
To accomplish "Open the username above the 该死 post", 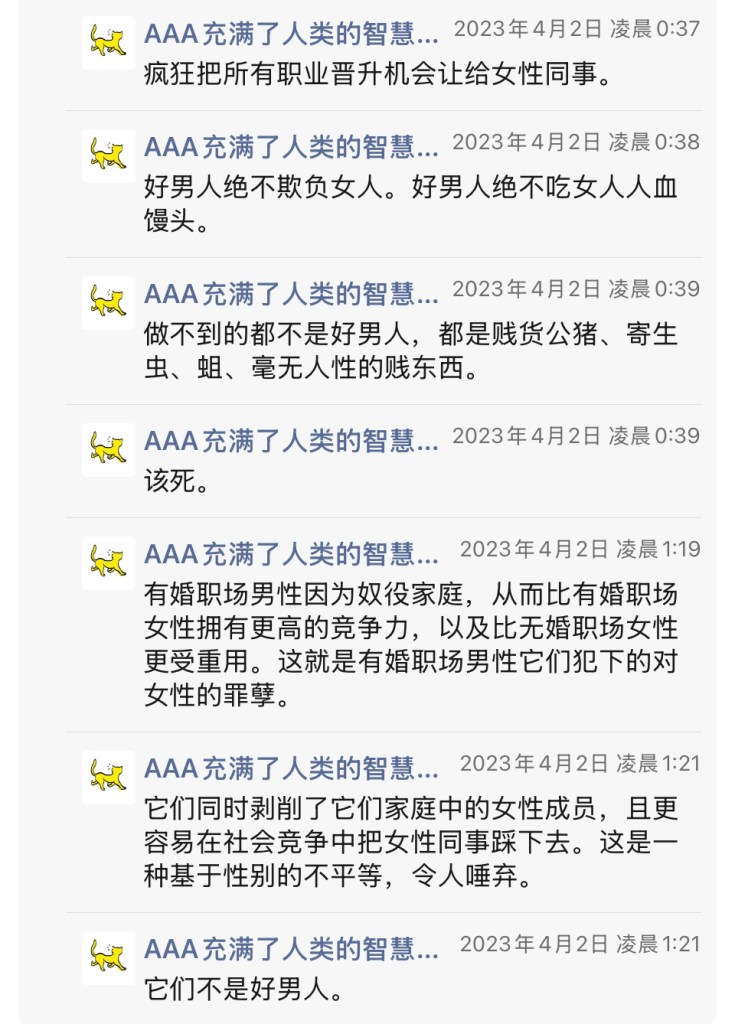I will (x=291, y=441).
